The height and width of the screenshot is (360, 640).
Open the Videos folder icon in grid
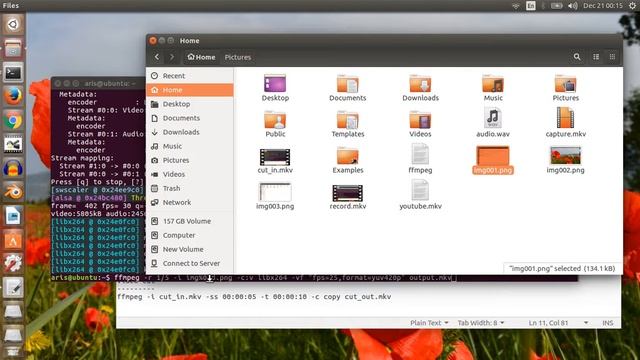(420, 120)
